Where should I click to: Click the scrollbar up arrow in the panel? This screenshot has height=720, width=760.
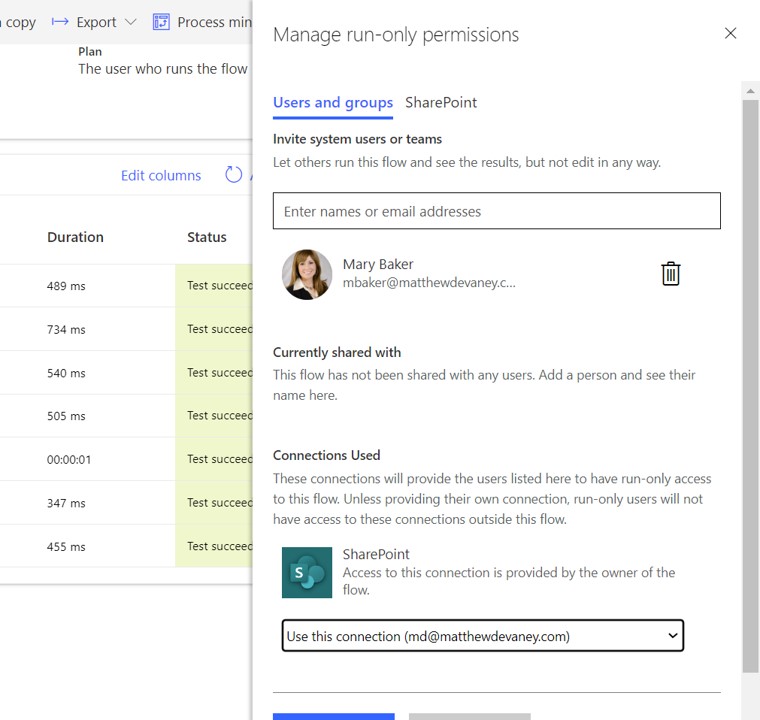point(751,91)
